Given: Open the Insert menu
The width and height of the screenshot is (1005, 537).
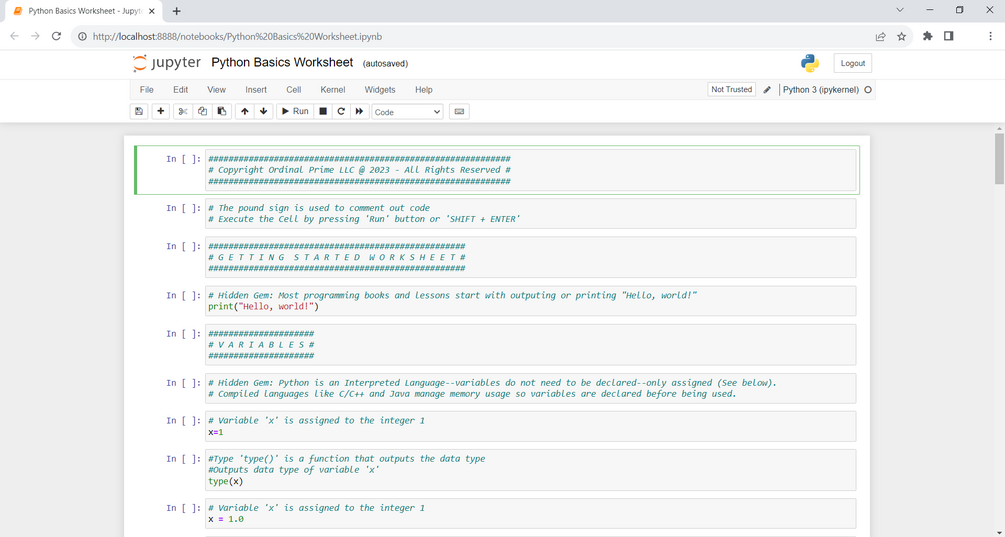Looking at the screenshot, I should click(256, 90).
